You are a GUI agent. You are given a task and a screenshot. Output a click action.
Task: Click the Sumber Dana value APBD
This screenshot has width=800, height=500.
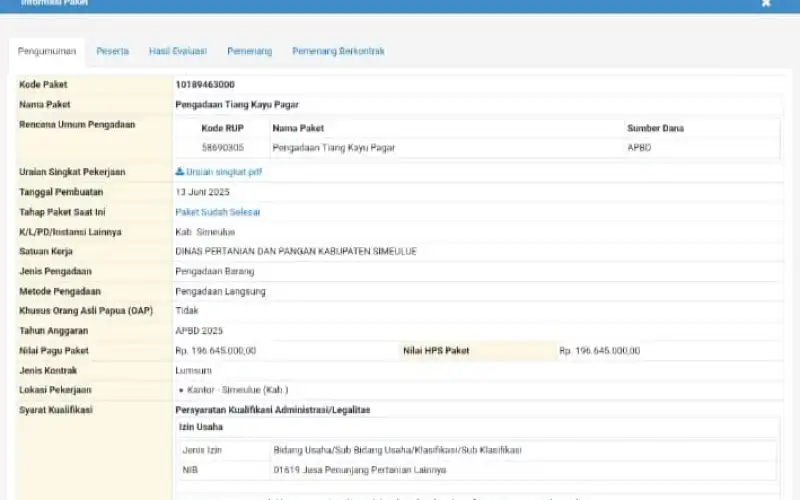(639, 147)
